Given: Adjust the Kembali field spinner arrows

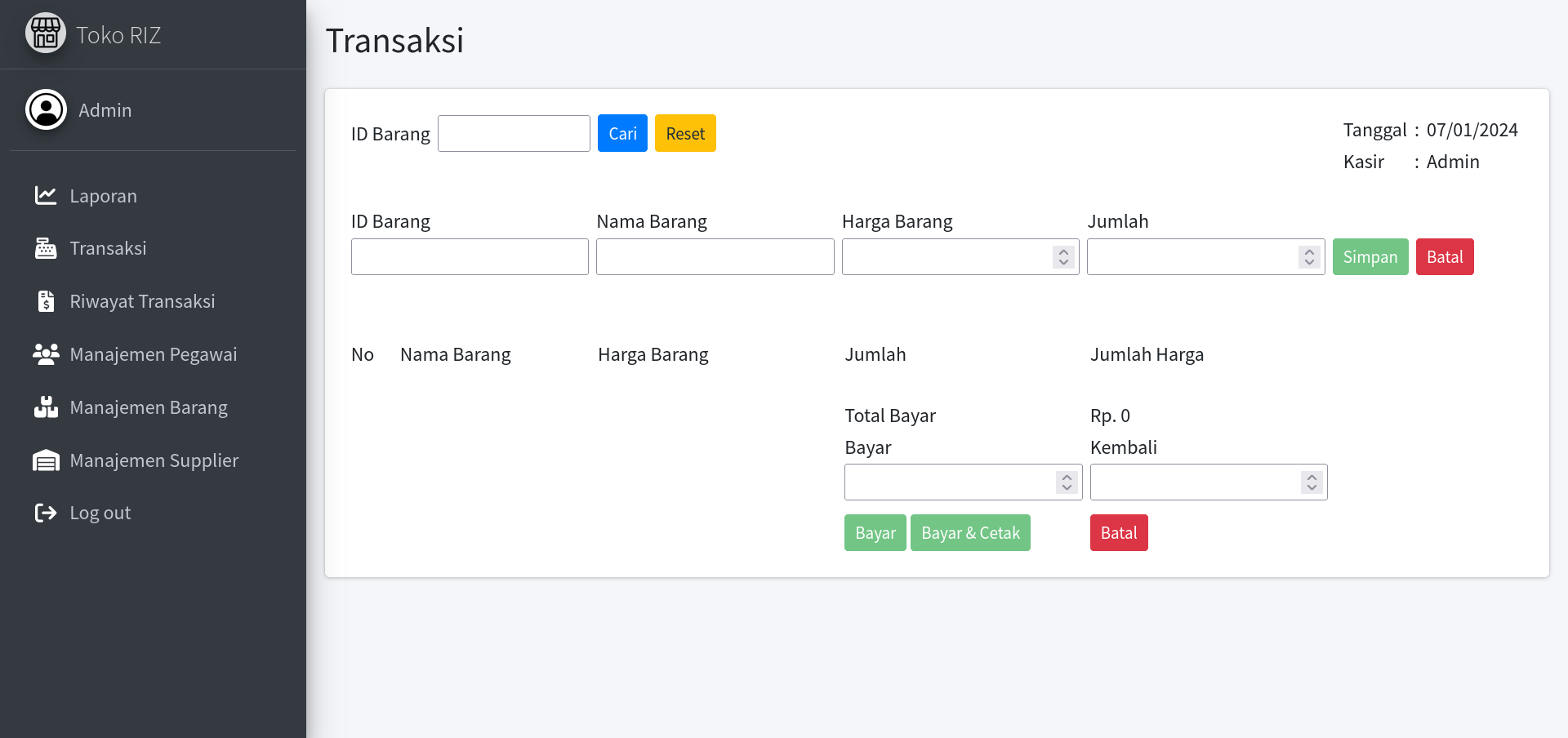Looking at the screenshot, I should coord(1312,482).
